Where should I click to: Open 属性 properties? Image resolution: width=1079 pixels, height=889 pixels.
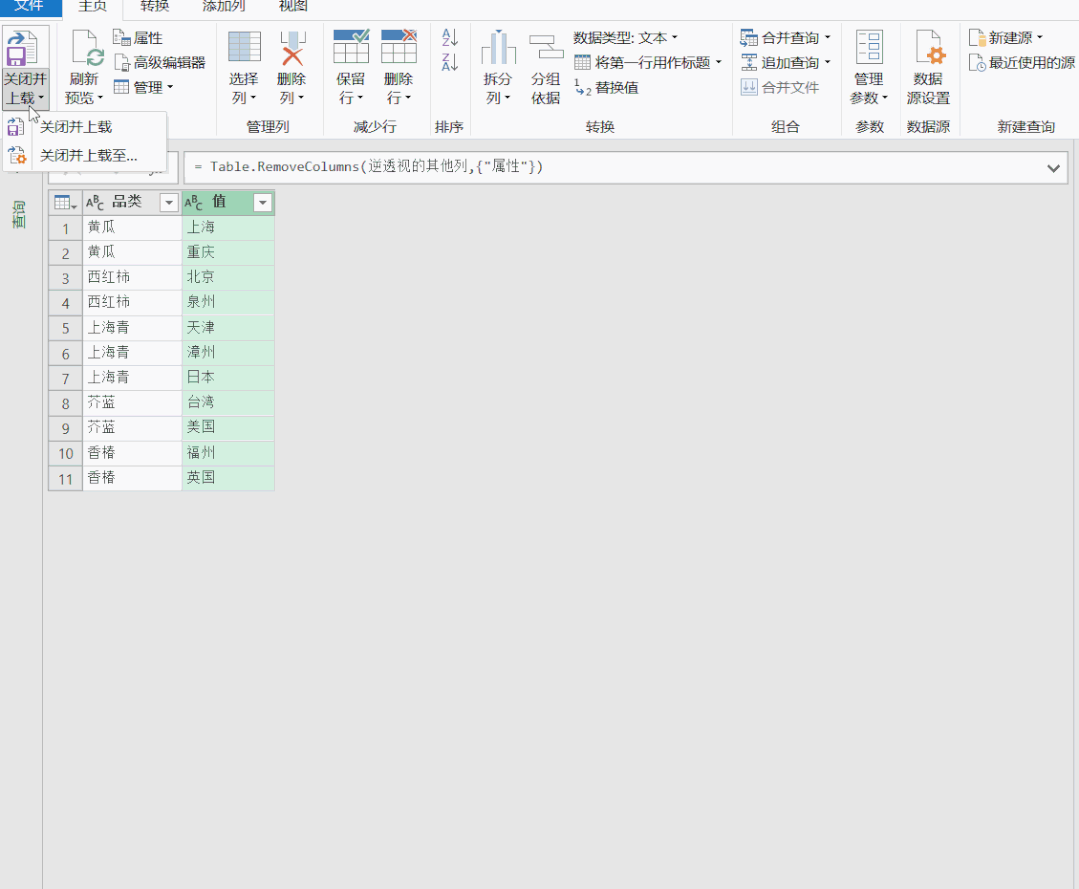[138, 38]
